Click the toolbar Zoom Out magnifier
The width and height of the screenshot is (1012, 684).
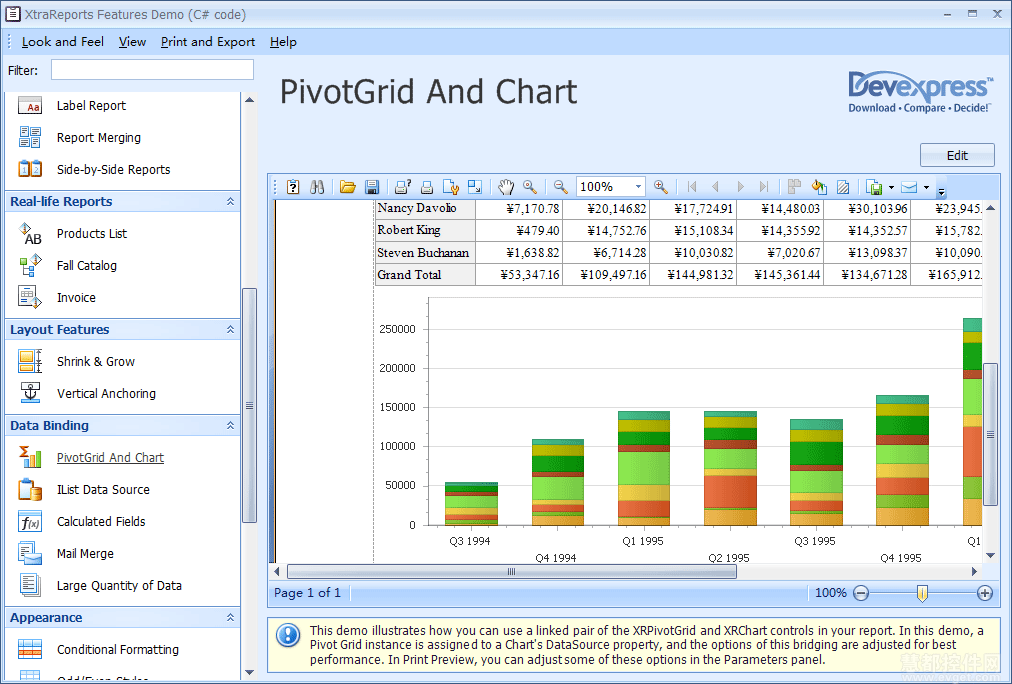(561, 187)
